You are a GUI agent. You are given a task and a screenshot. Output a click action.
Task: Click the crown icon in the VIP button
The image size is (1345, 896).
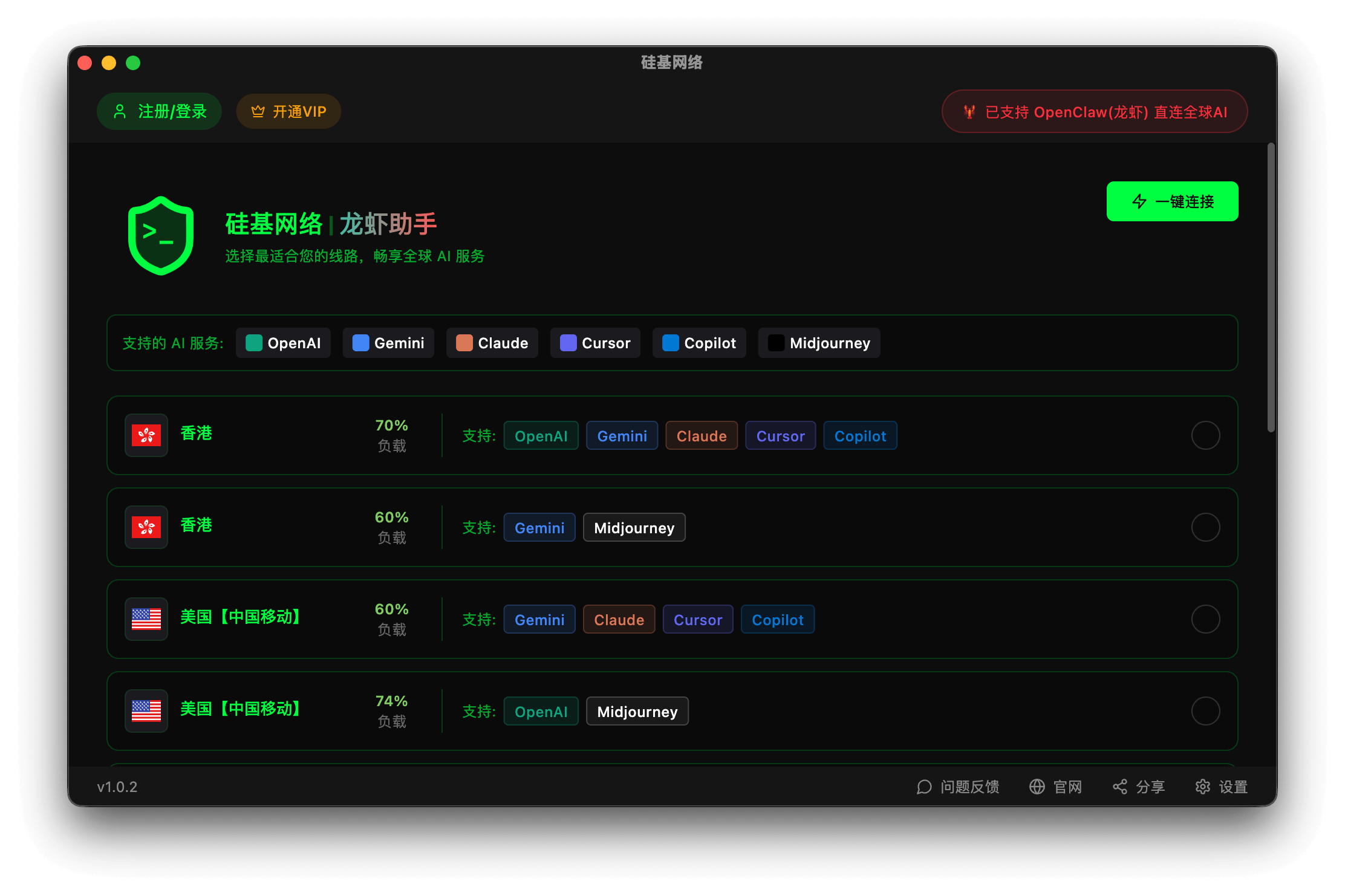(258, 111)
